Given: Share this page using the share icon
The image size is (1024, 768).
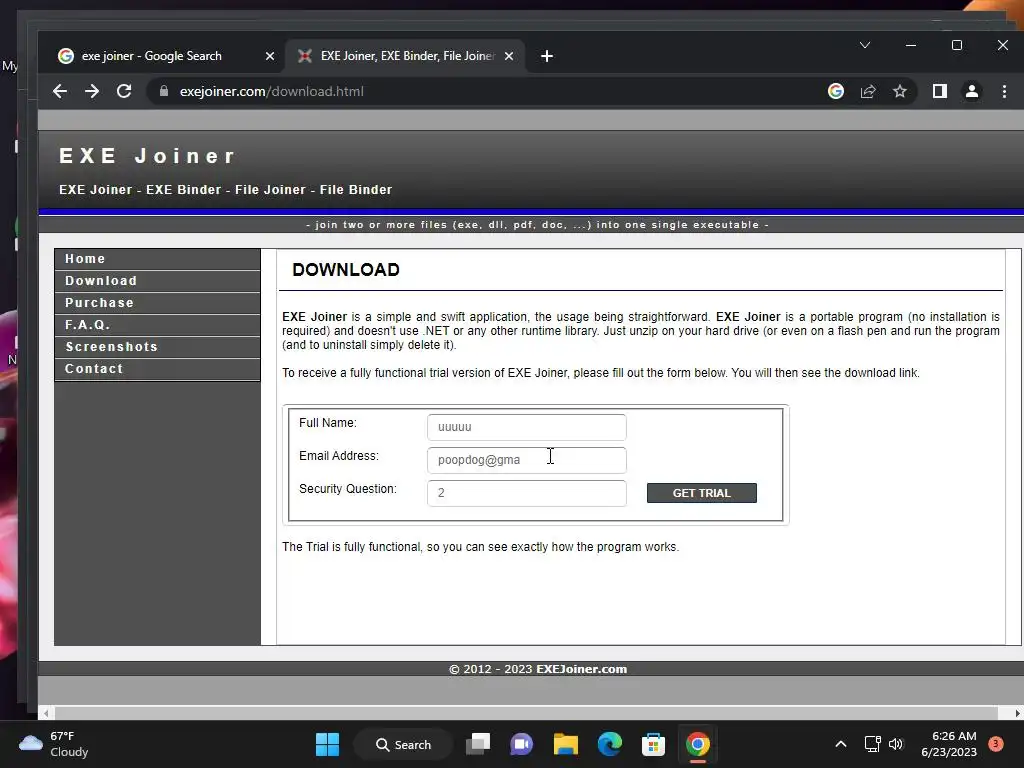Looking at the screenshot, I should coord(868,91).
